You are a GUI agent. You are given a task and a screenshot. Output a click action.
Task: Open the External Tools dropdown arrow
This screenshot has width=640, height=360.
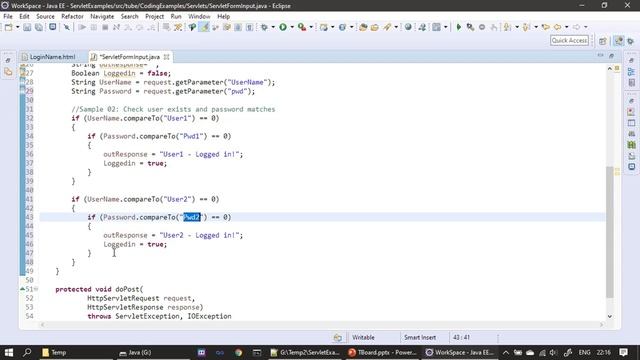coord(311,27)
